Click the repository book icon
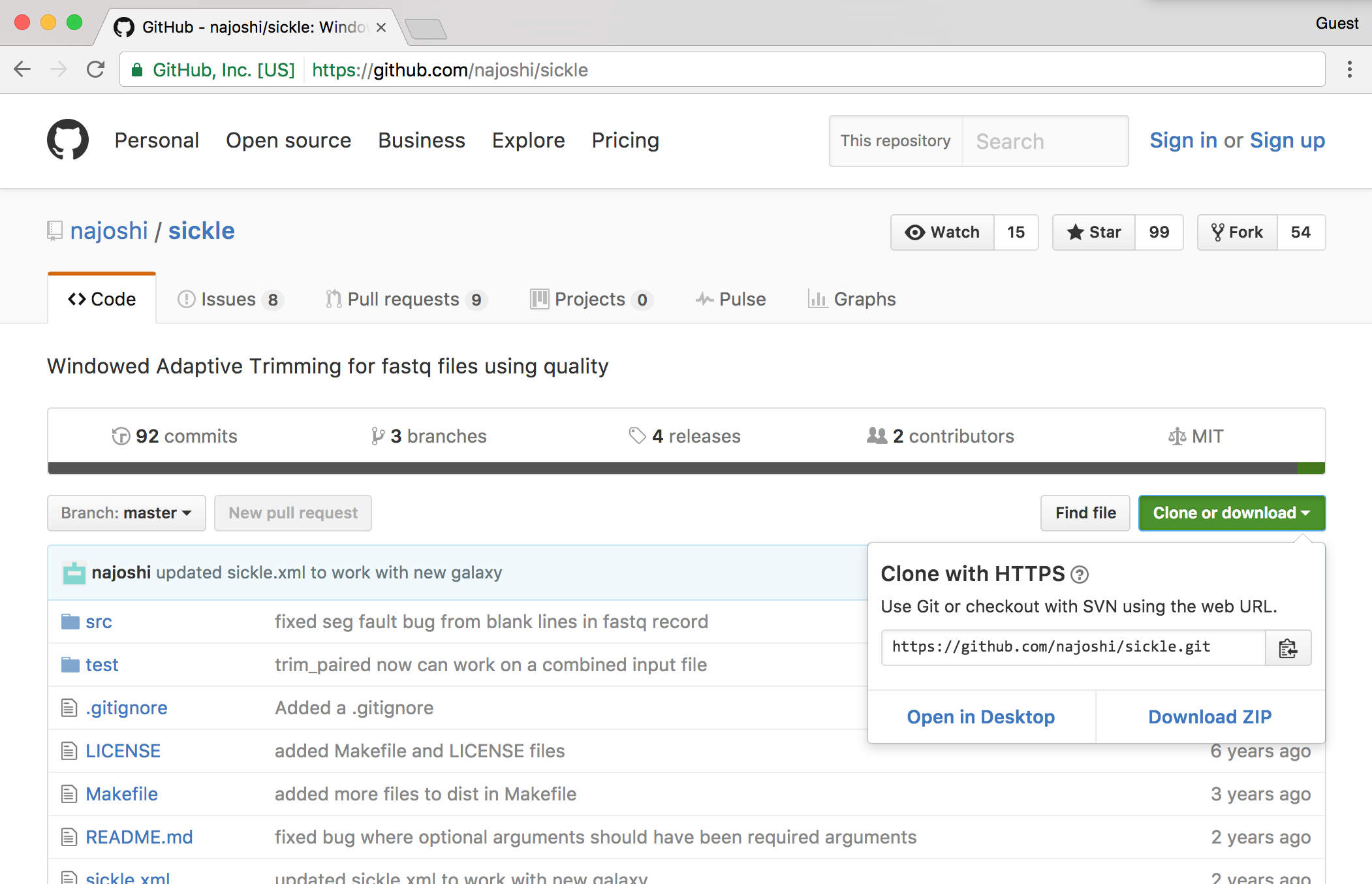The image size is (1372, 884). [x=55, y=231]
